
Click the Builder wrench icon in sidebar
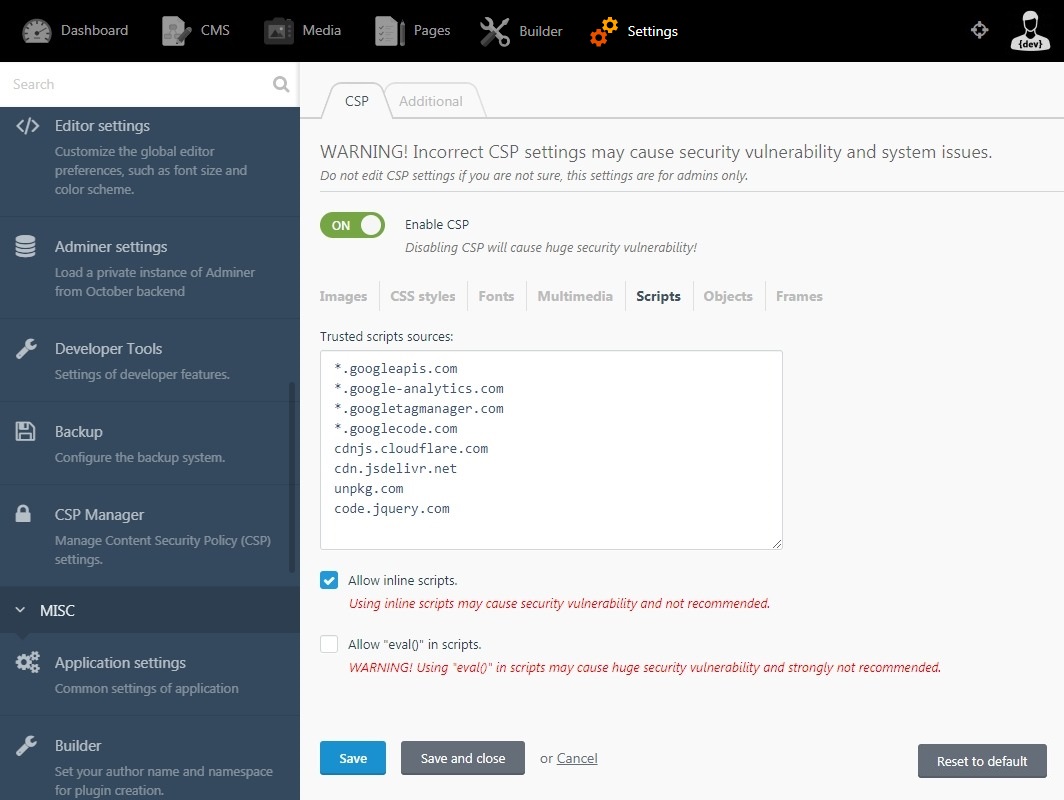tap(26, 746)
